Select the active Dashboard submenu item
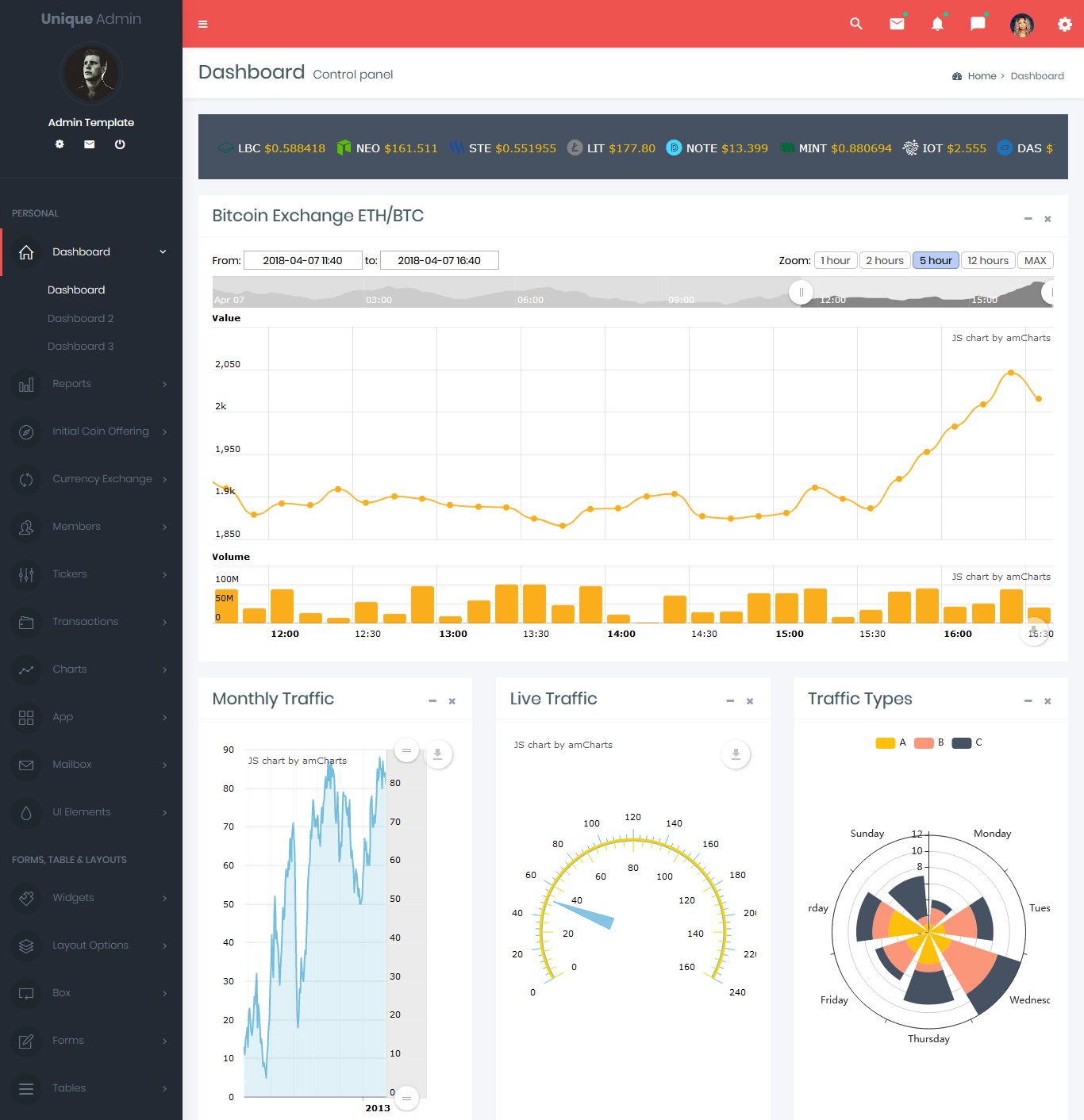1084x1120 pixels. click(76, 290)
